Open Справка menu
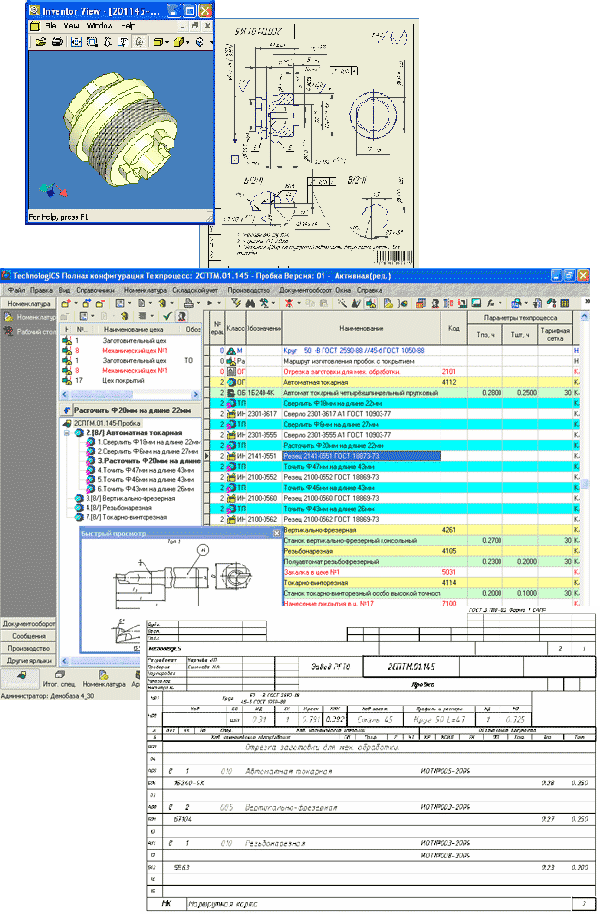Screen dimensions: 600x914 [369, 290]
